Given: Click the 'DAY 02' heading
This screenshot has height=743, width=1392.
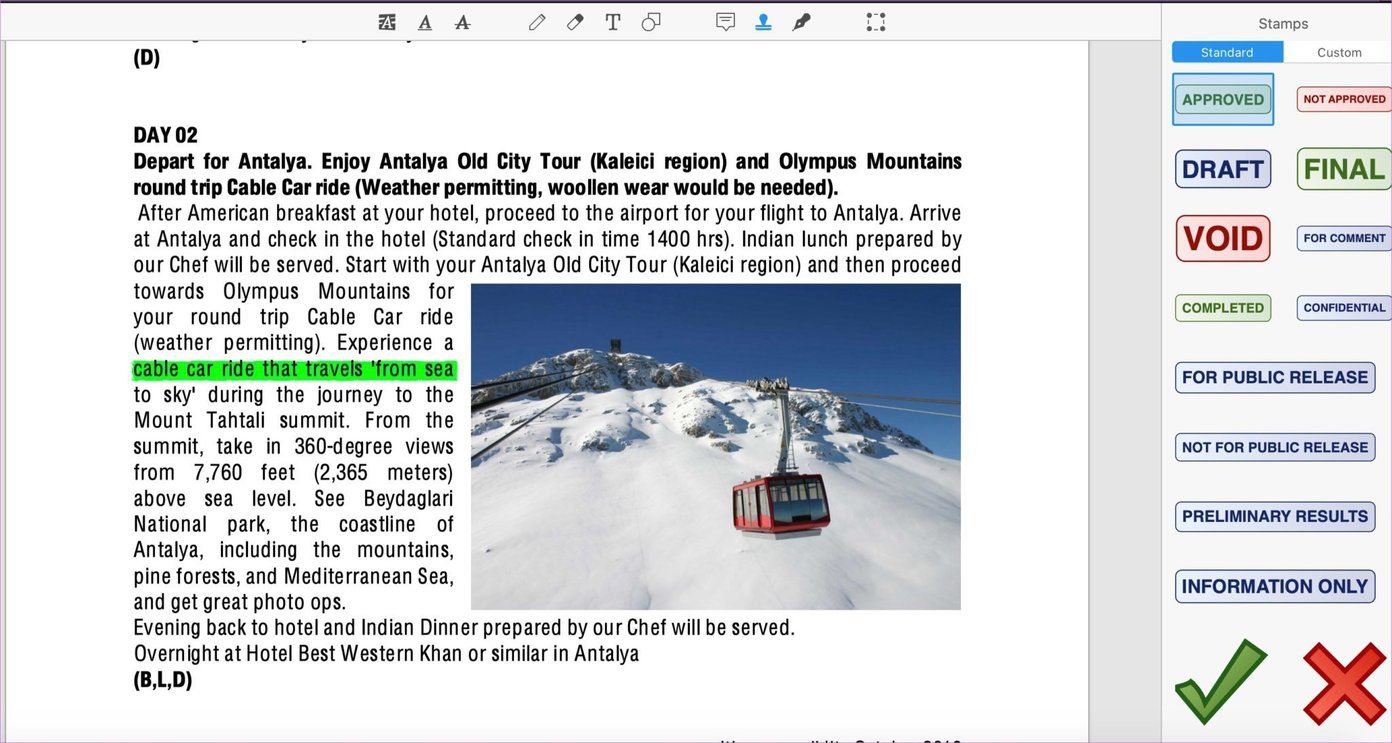Looking at the screenshot, I should 166,135.
